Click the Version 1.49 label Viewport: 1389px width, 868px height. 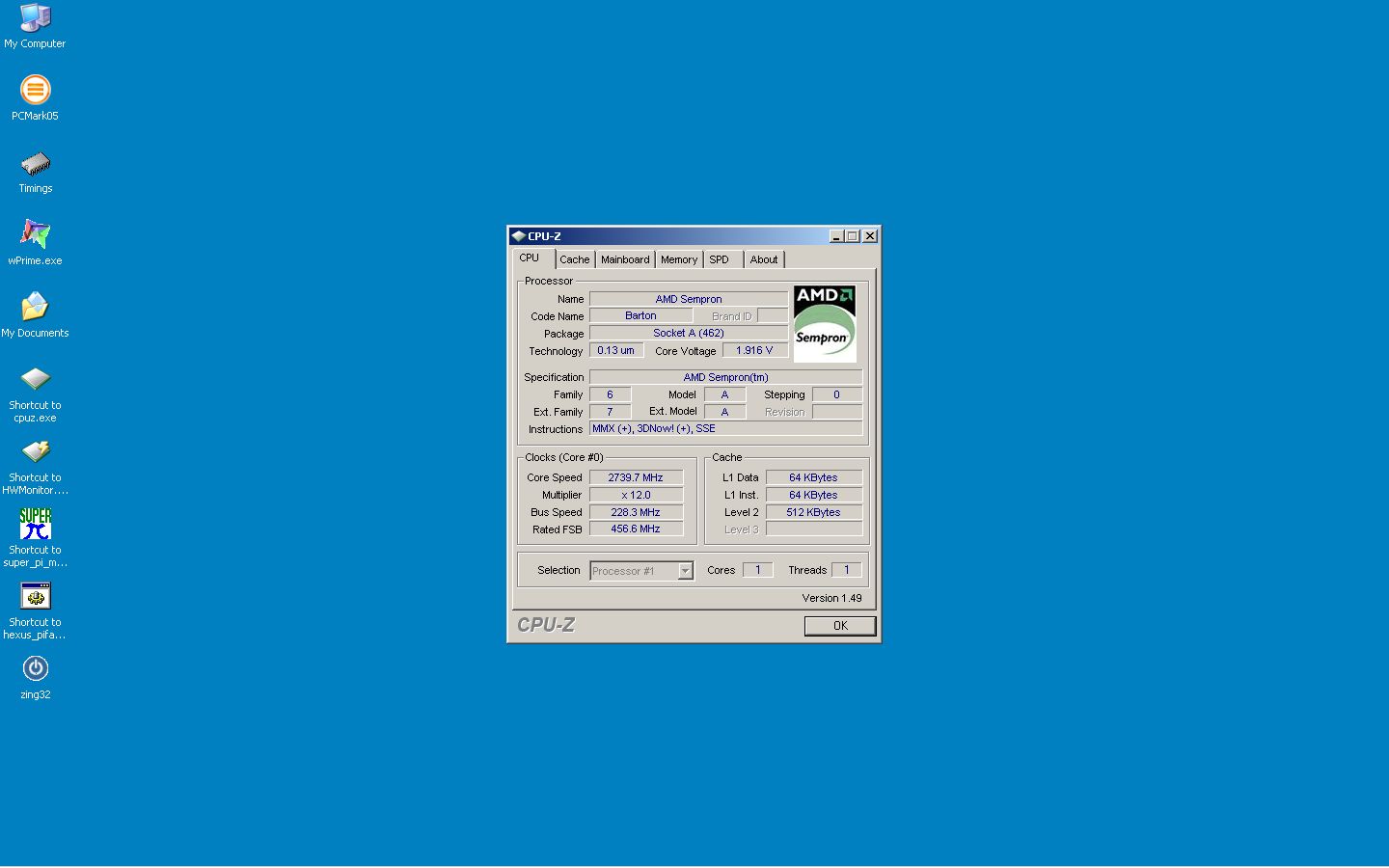pyautogui.click(x=831, y=598)
